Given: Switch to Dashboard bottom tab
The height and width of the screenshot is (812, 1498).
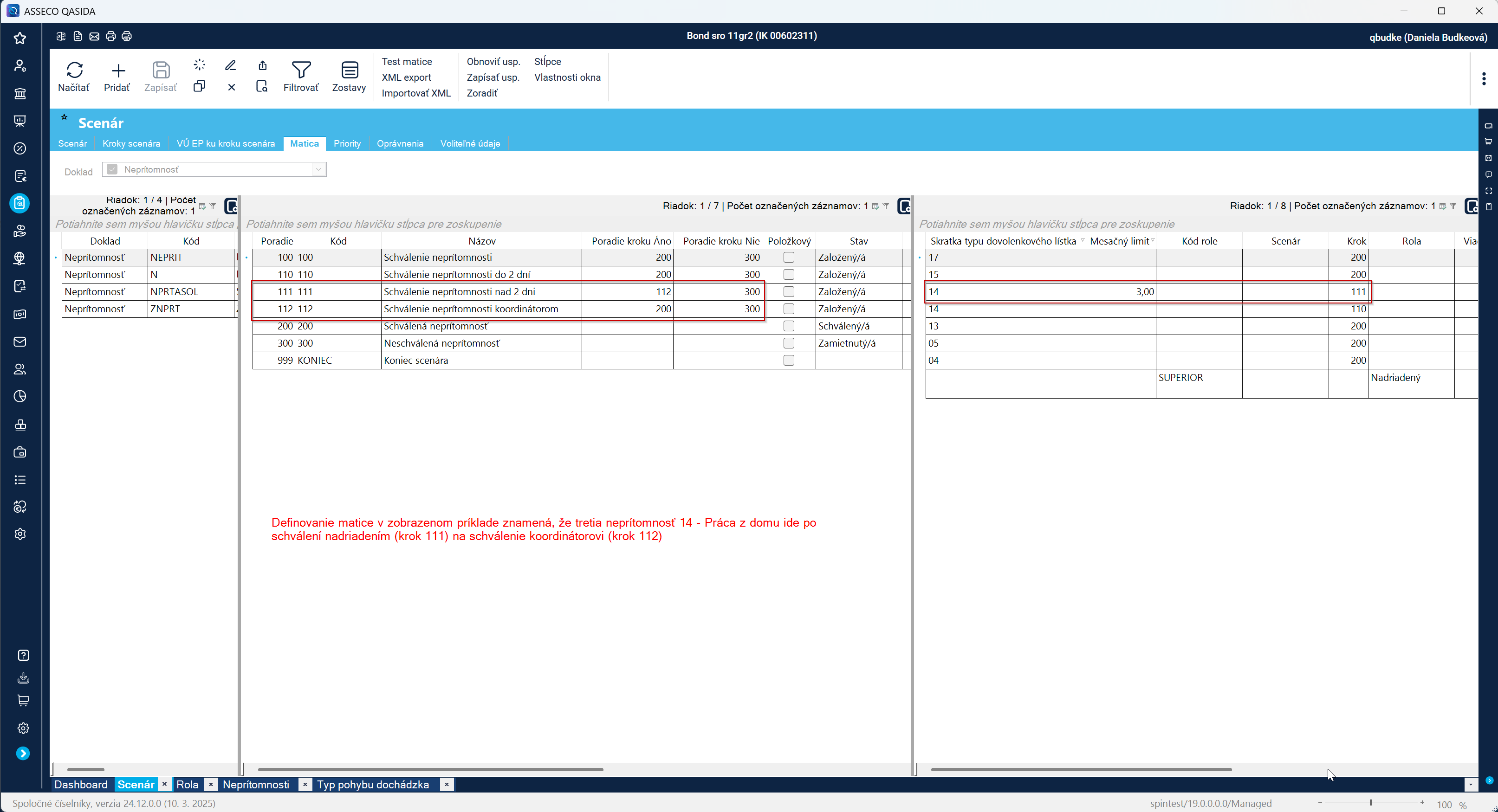Looking at the screenshot, I should click(81, 785).
